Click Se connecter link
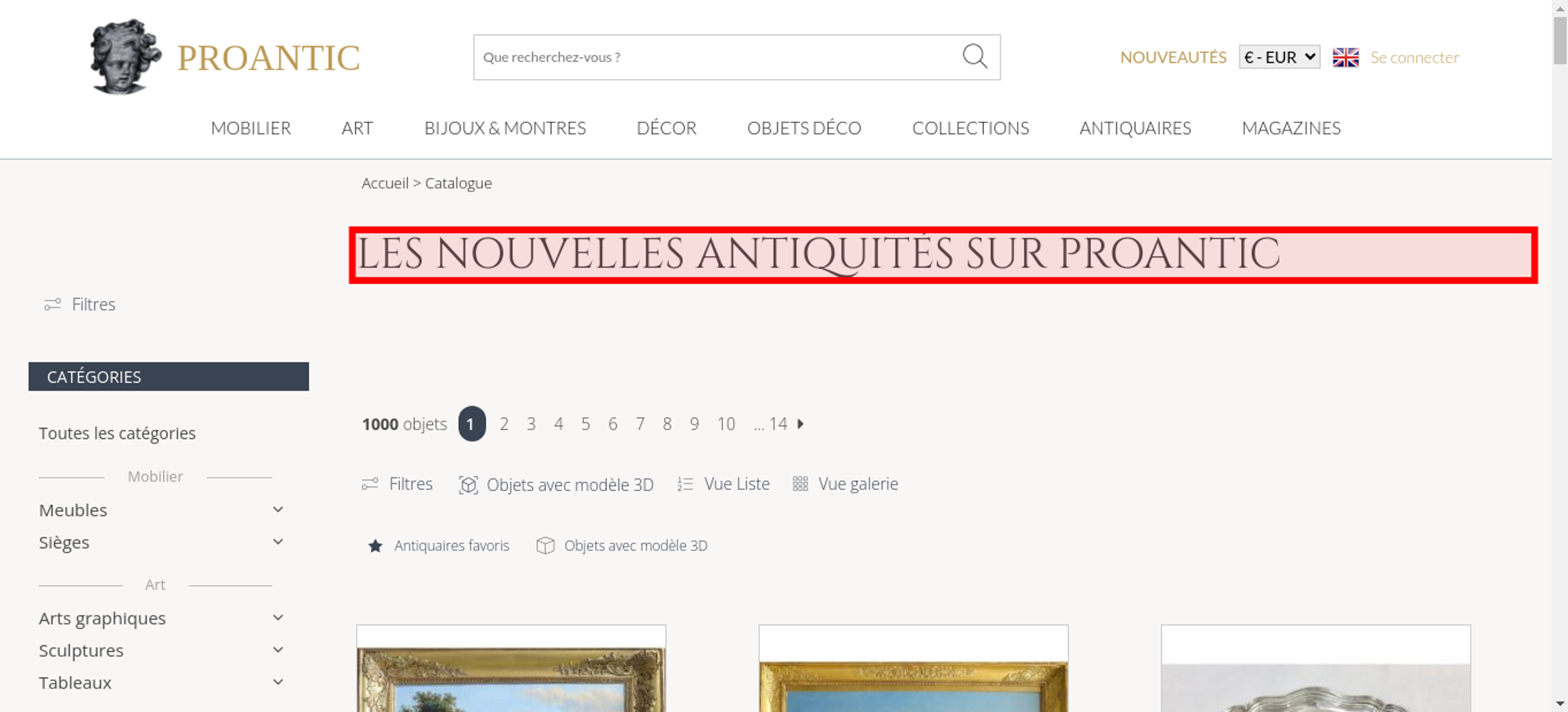This screenshot has width=1568, height=712. (x=1414, y=57)
